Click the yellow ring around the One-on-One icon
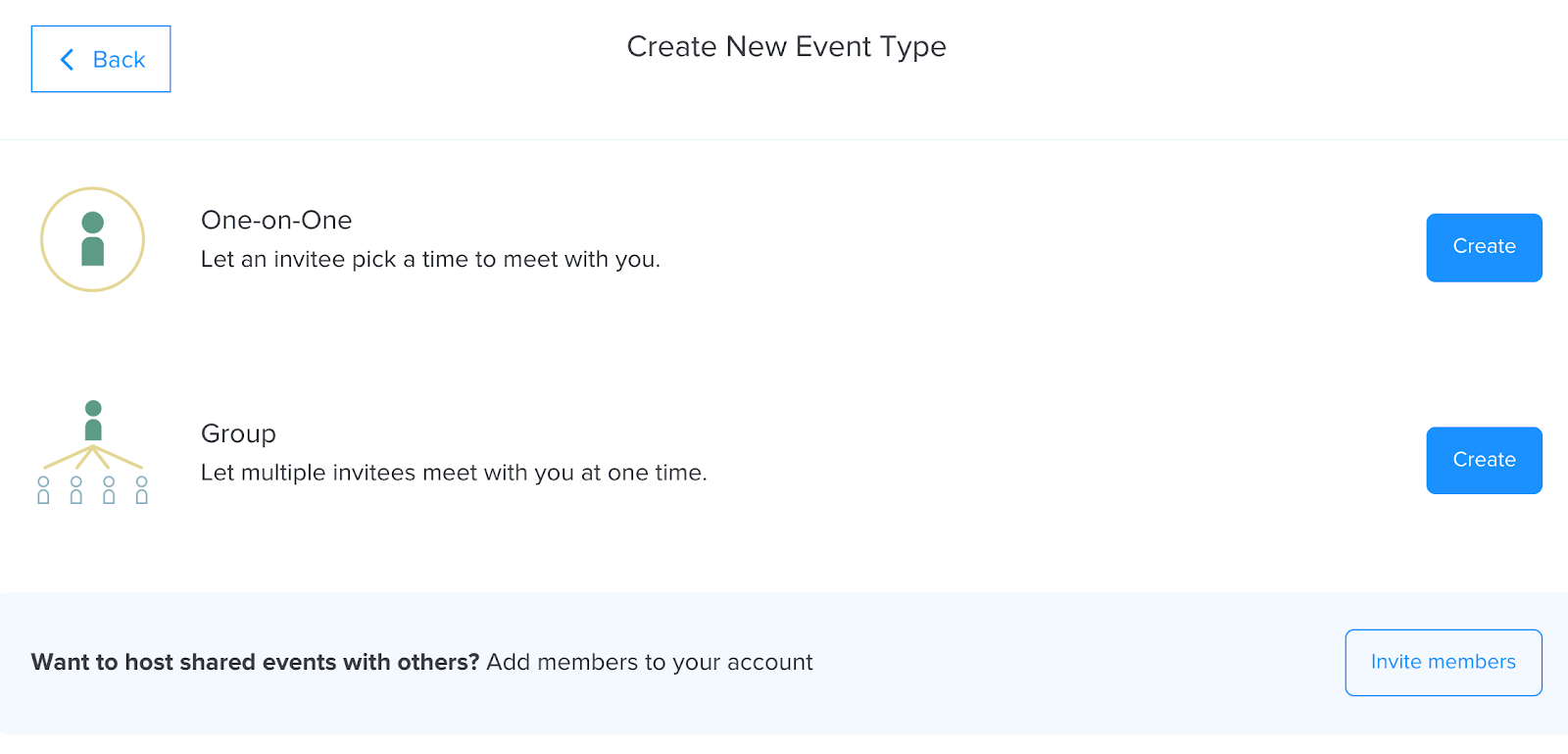The width and height of the screenshot is (1568, 754). [x=42, y=239]
